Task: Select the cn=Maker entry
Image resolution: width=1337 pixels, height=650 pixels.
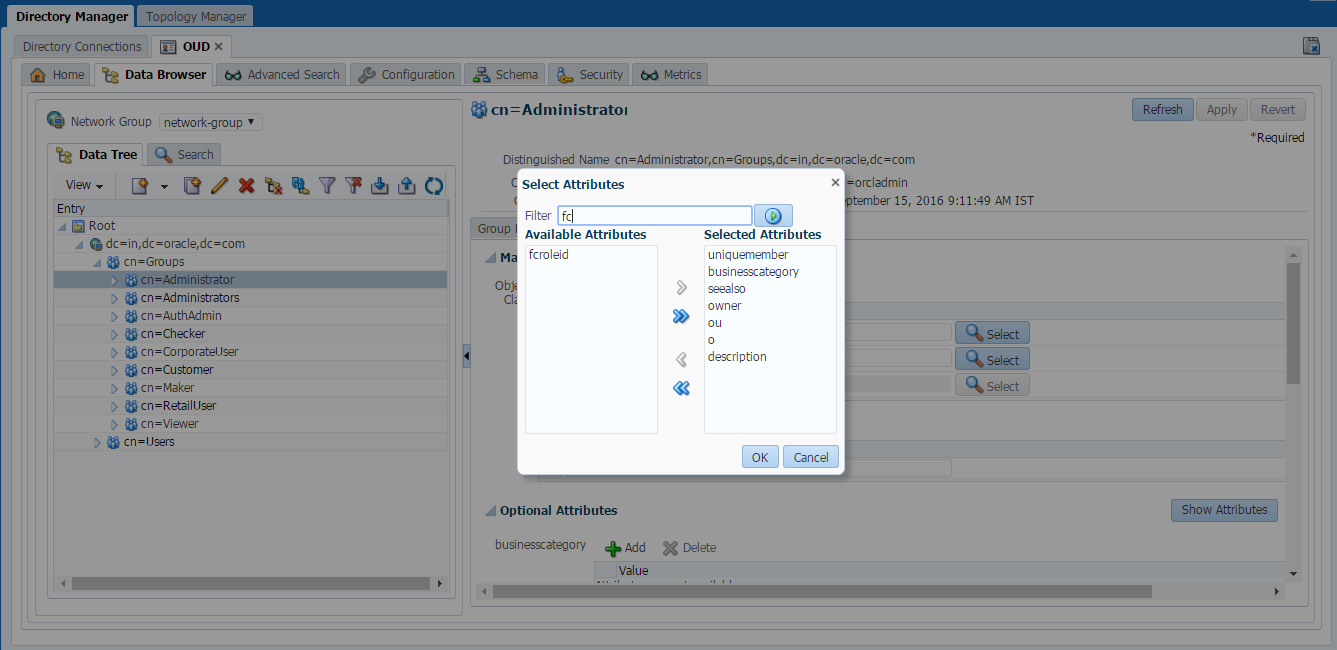Action: [x=167, y=388]
